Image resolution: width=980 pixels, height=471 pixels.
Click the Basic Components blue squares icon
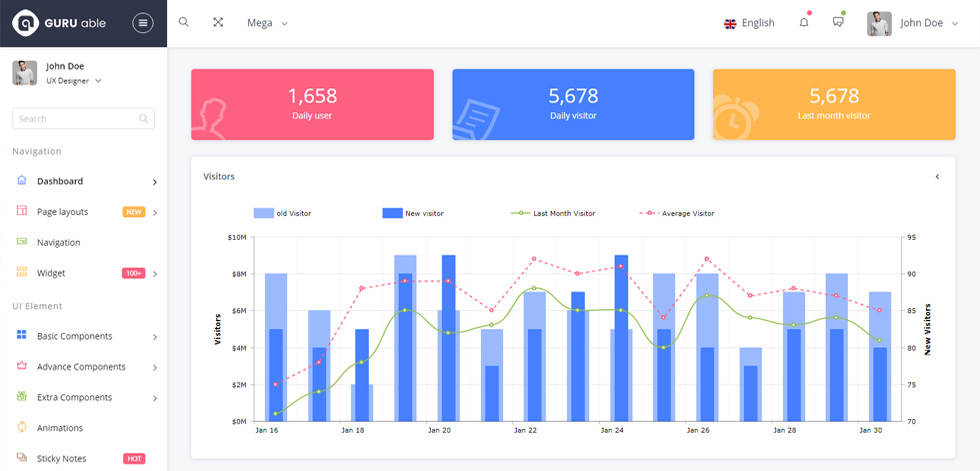(22, 335)
